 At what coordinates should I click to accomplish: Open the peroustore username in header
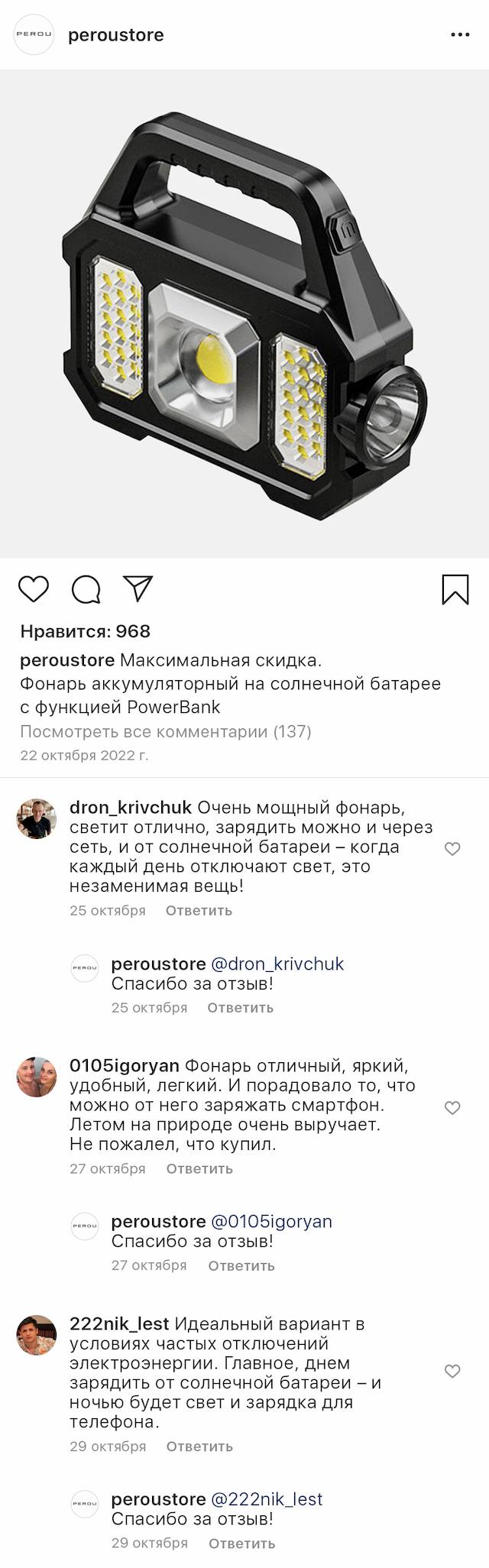pyautogui.click(x=116, y=35)
